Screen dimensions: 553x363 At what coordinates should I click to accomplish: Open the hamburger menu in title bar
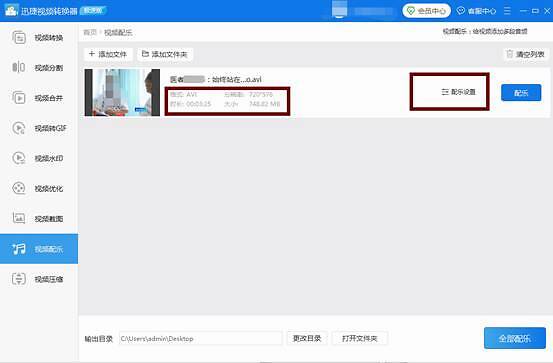coord(507,11)
